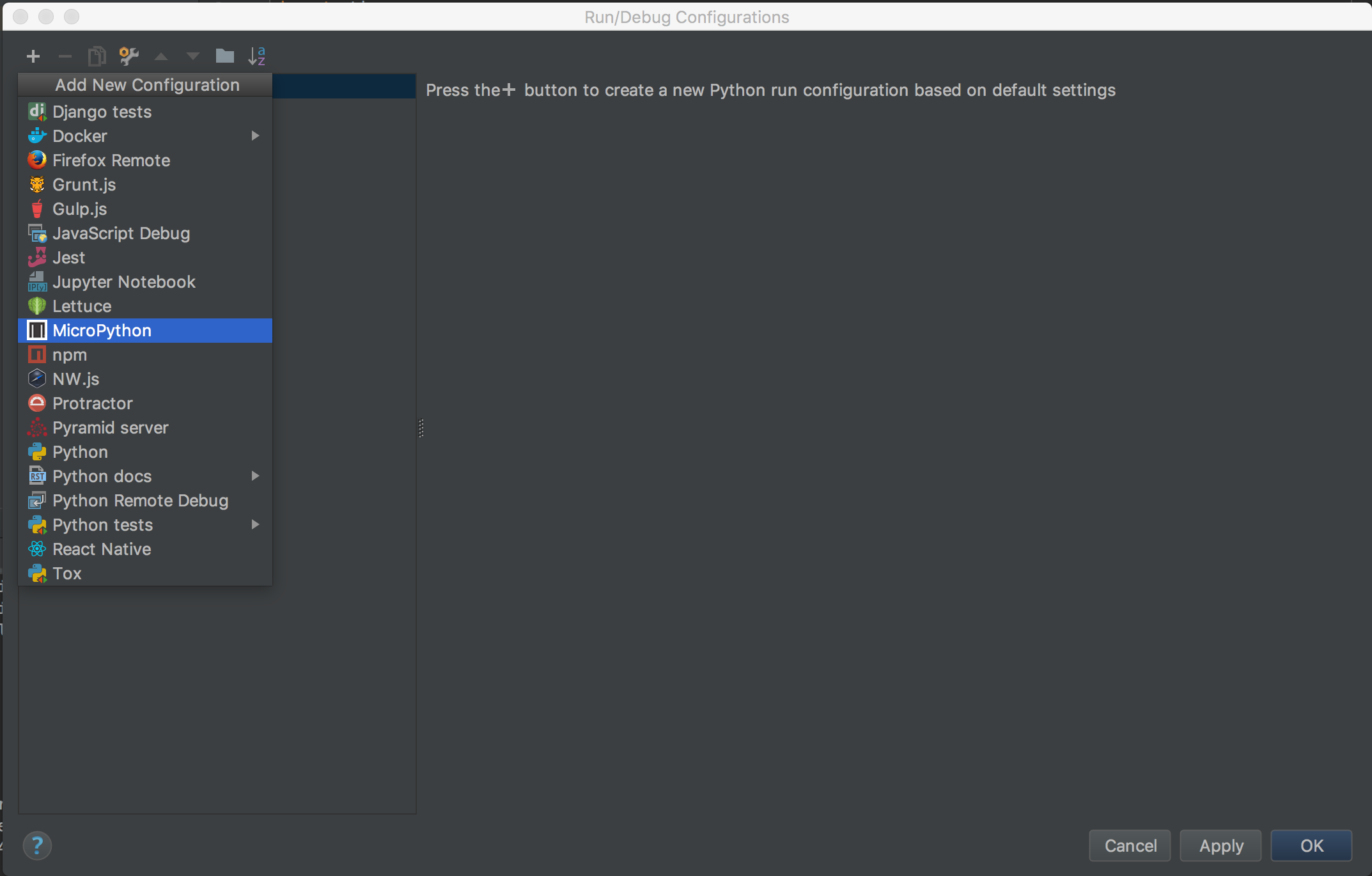Confirm with the OK button

point(1311,845)
